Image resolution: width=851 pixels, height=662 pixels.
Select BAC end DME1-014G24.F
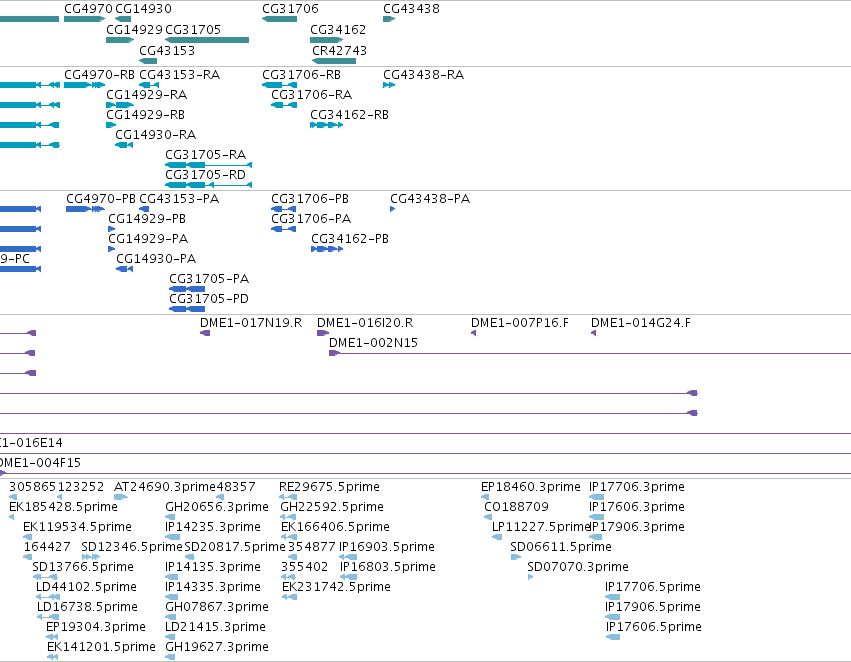tap(593, 333)
